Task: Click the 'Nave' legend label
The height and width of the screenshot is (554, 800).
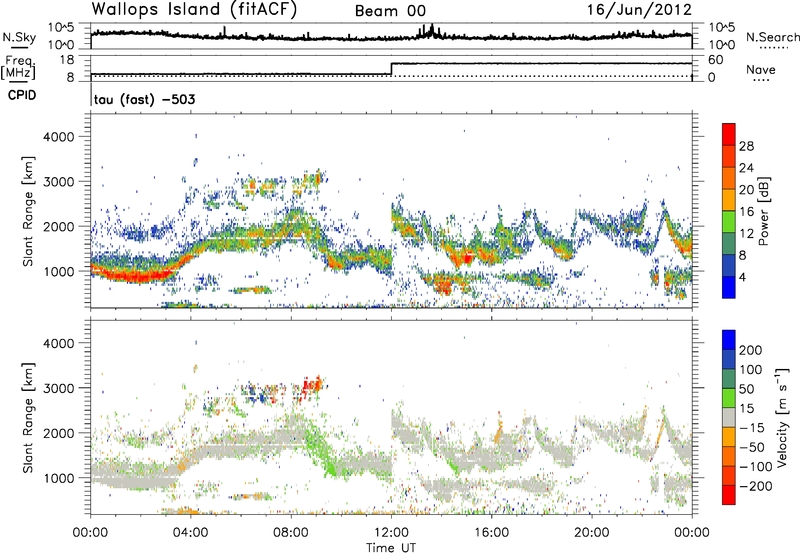Action: coord(761,69)
